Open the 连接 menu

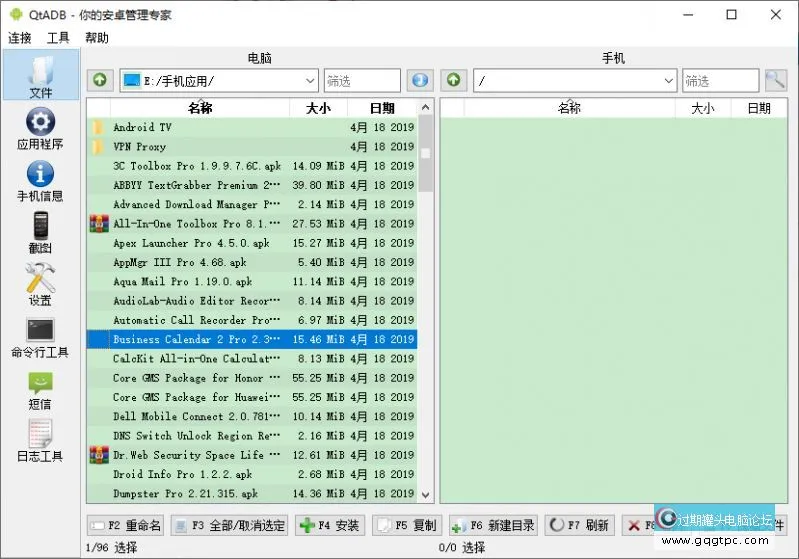tap(20, 38)
